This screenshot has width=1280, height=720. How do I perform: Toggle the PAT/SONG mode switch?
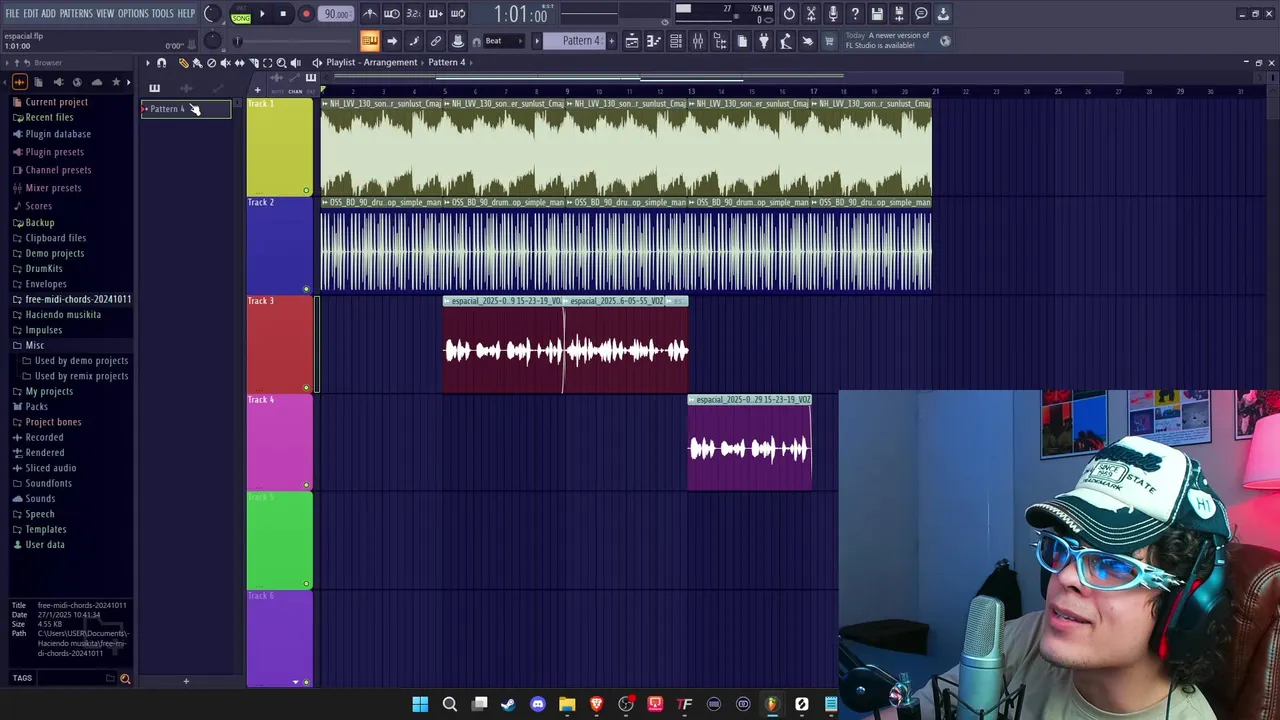[241, 14]
